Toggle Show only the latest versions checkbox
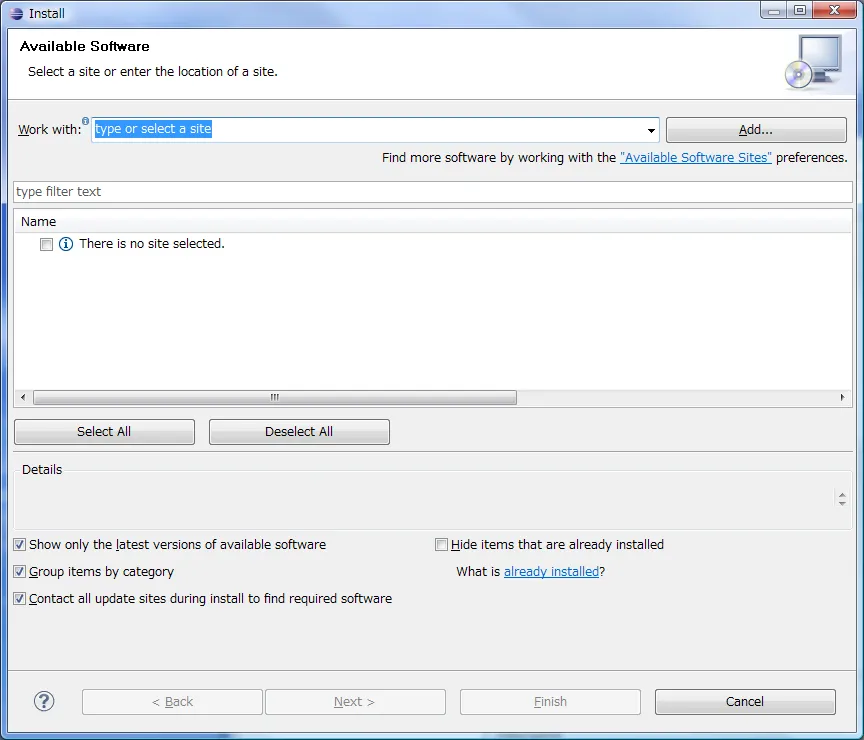 (x=19, y=544)
